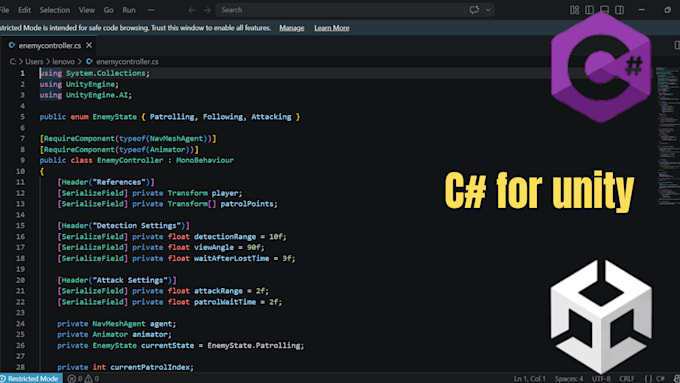This screenshot has width=680, height=383.
Task: Expand the overflow menu ellipsis
Action: (x=151, y=10)
